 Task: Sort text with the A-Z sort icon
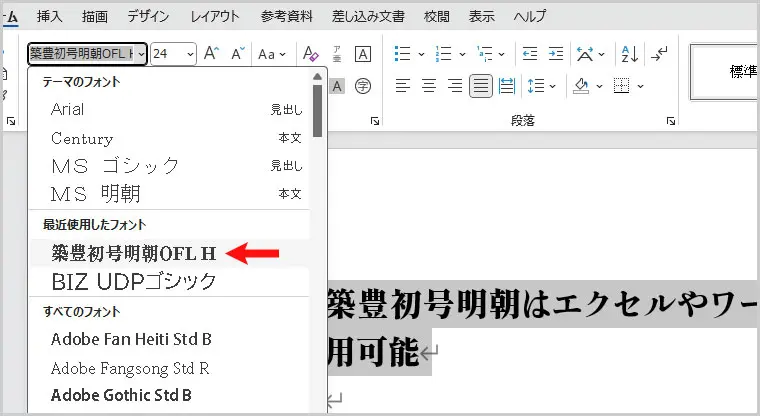click(x=630, y=54)
